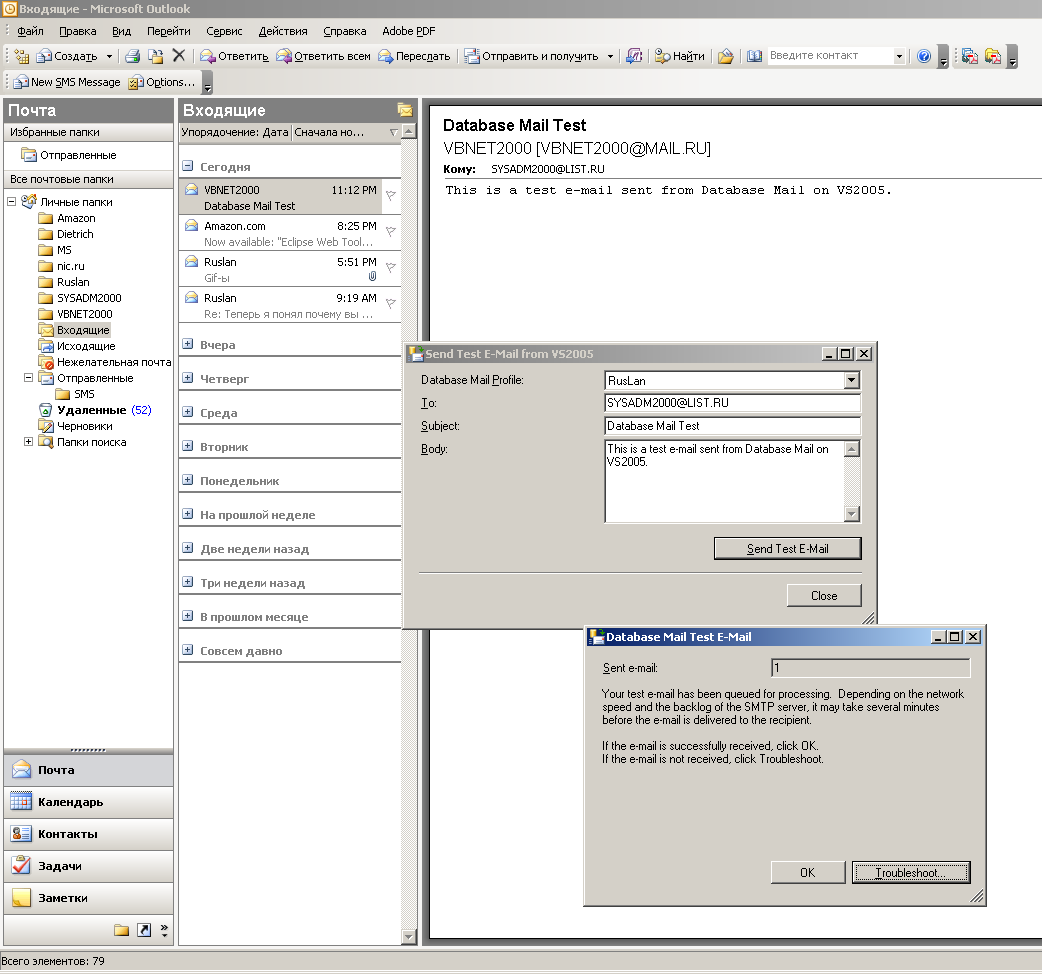
Task: Open the Вид menu
Action: (121, 31)
